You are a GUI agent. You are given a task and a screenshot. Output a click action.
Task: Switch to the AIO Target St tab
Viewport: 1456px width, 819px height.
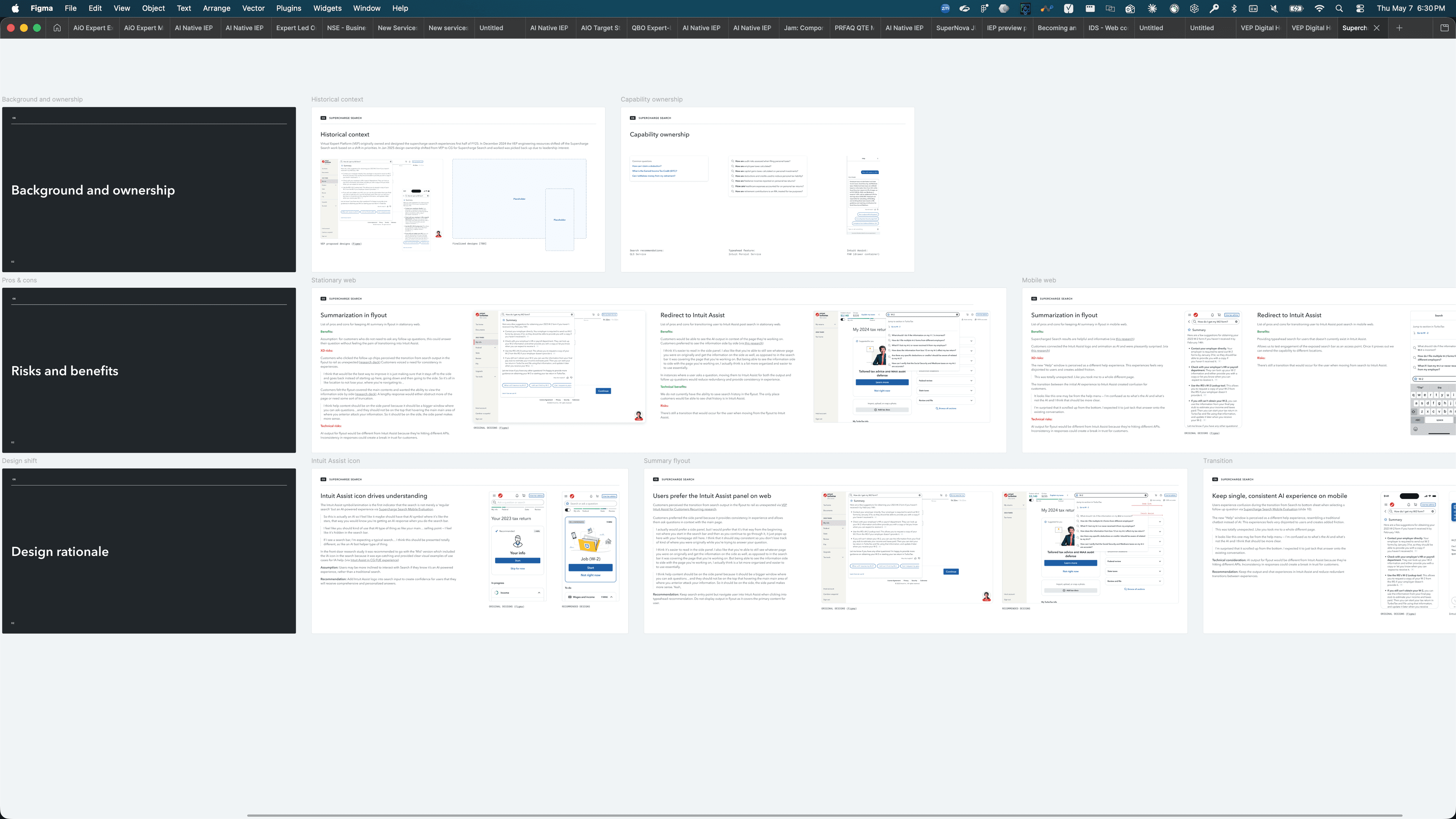pos(601,28)
